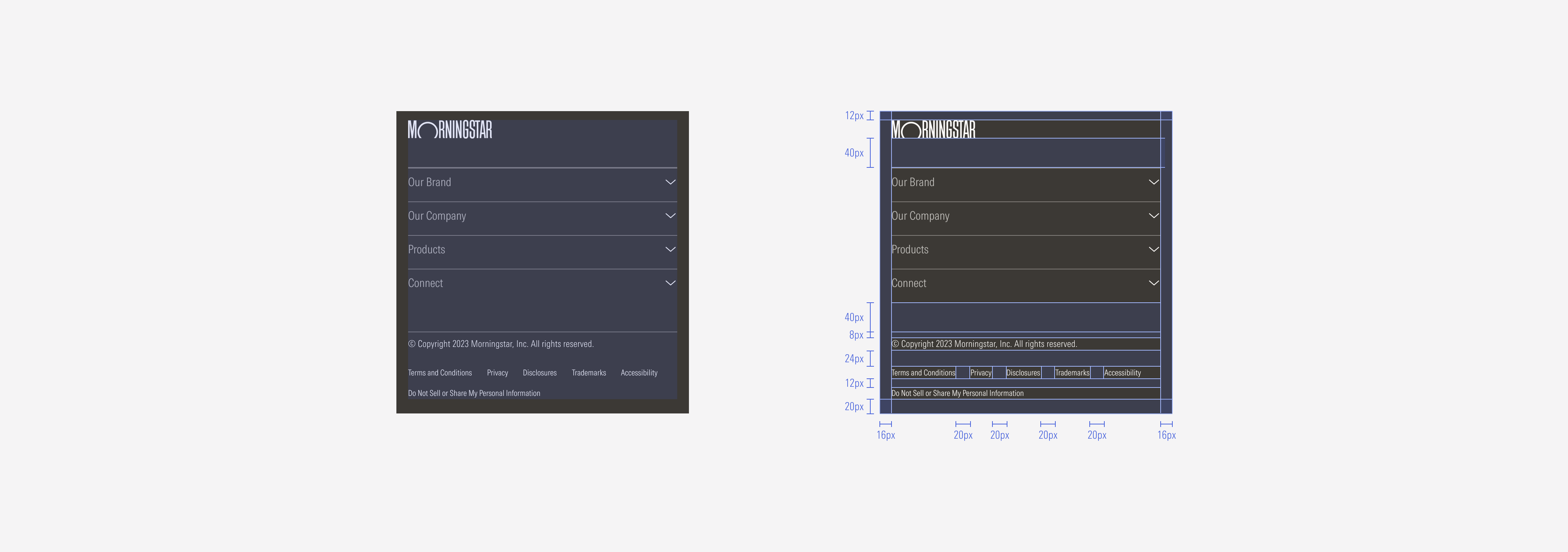Screen dimensions: 1568x552
Task: Select the copyright 2023 text in the left footer
Action: (500, 344)
